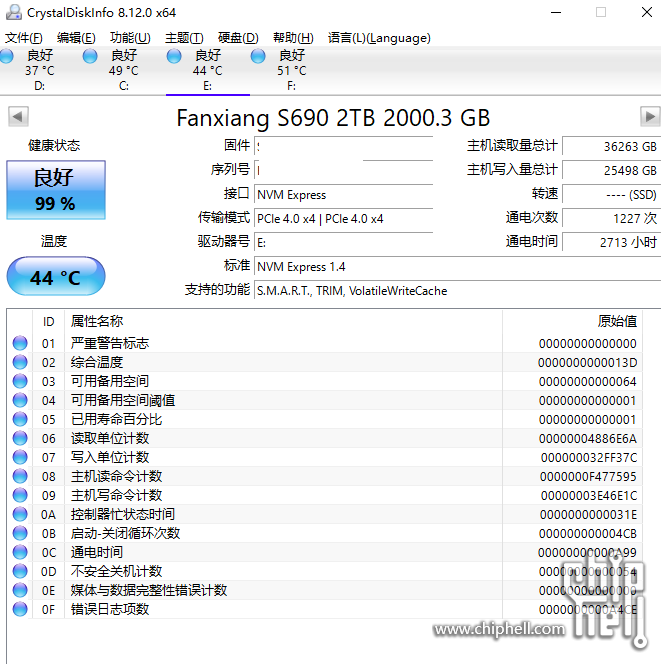Click the CrystalDiskInfo app icon in title bar
Image resolution: width=661 pixels, height=664 pixels.
point(14,12)
